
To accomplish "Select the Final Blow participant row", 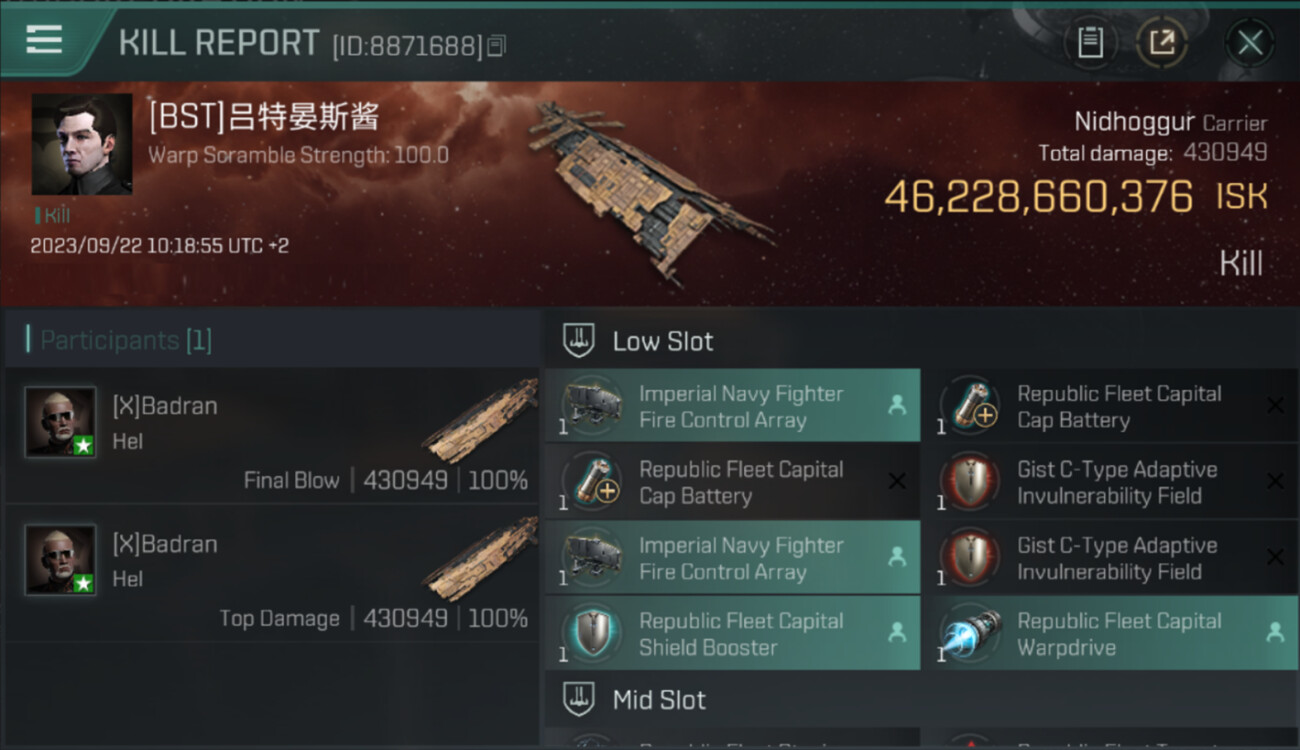I will pos(272,435).
